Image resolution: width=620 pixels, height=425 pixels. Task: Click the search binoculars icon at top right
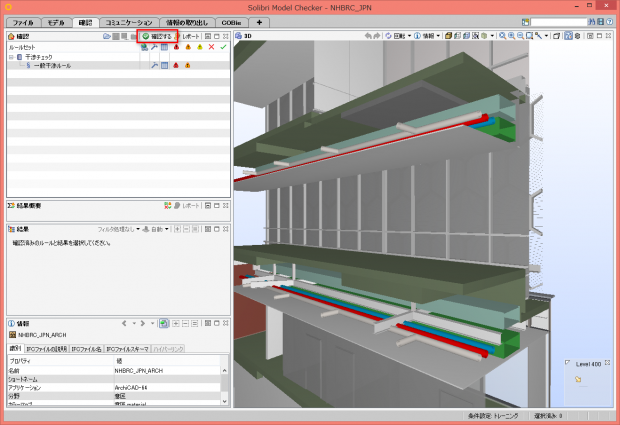pos(593,21)
